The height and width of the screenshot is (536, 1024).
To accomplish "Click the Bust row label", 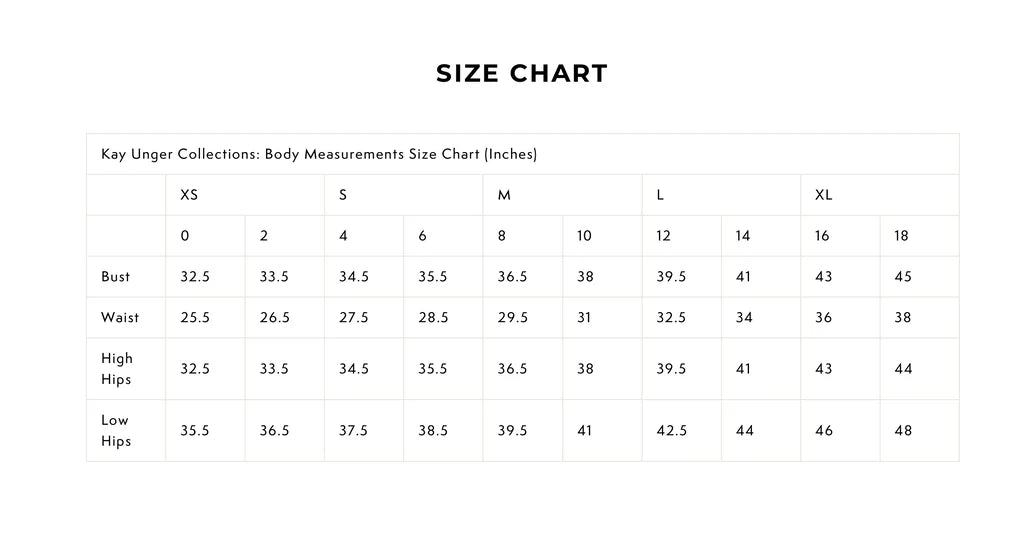I will 115,277.
